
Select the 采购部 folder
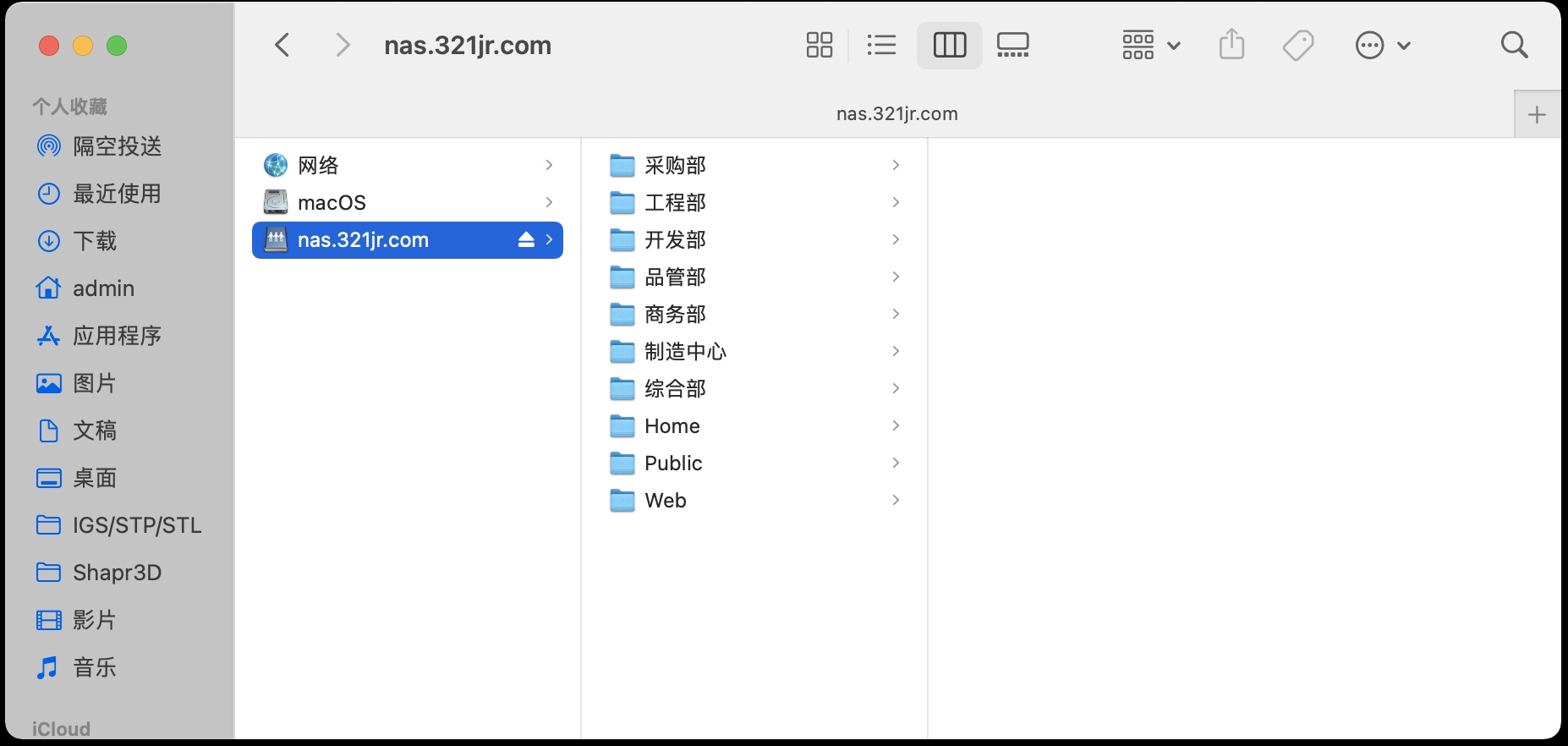point(754,165)
